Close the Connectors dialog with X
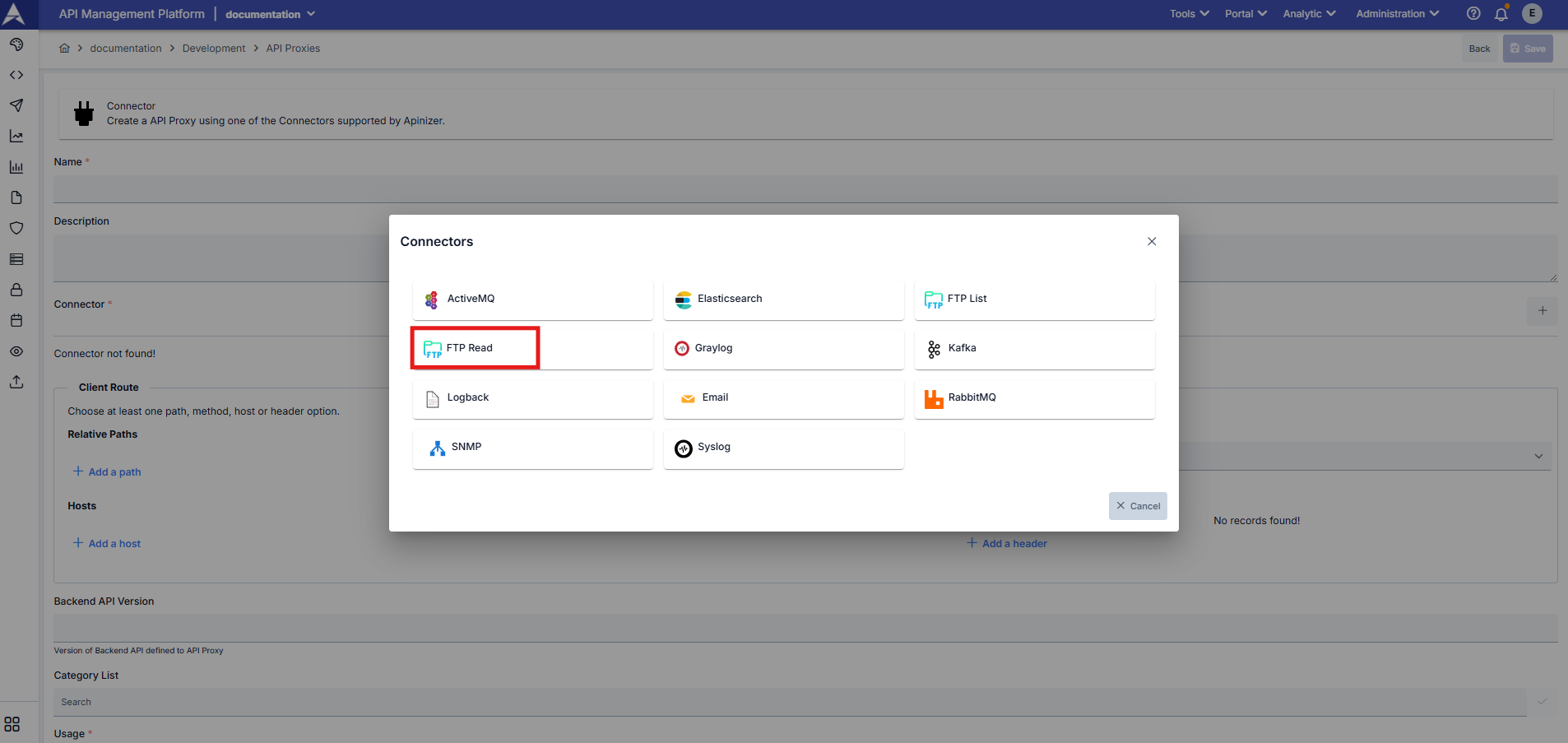Viewport: 1568px width, 743px height. [x=1152, y=241]
